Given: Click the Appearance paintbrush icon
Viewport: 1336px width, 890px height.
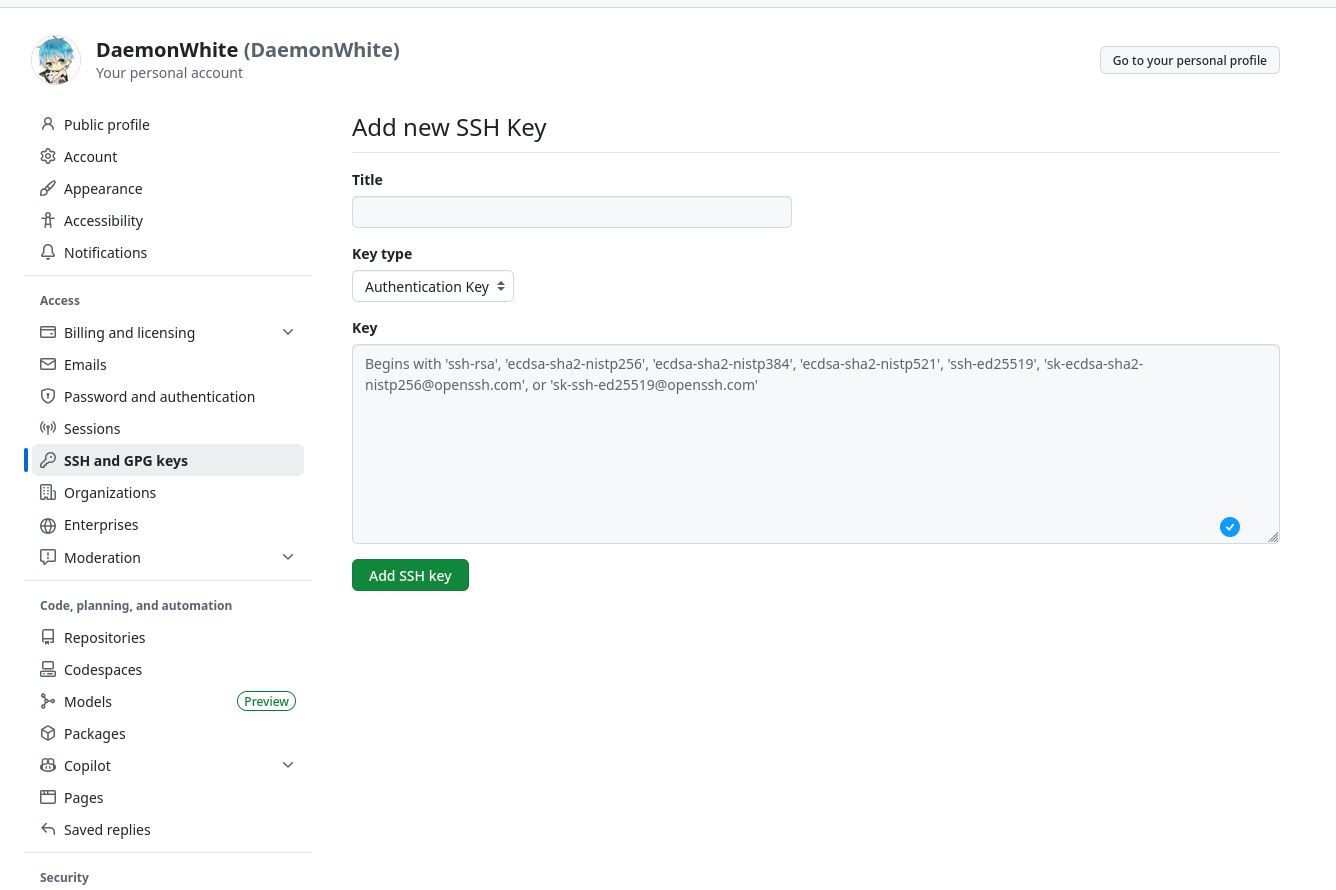Looking at the screenshot, I should pos(48,189).
